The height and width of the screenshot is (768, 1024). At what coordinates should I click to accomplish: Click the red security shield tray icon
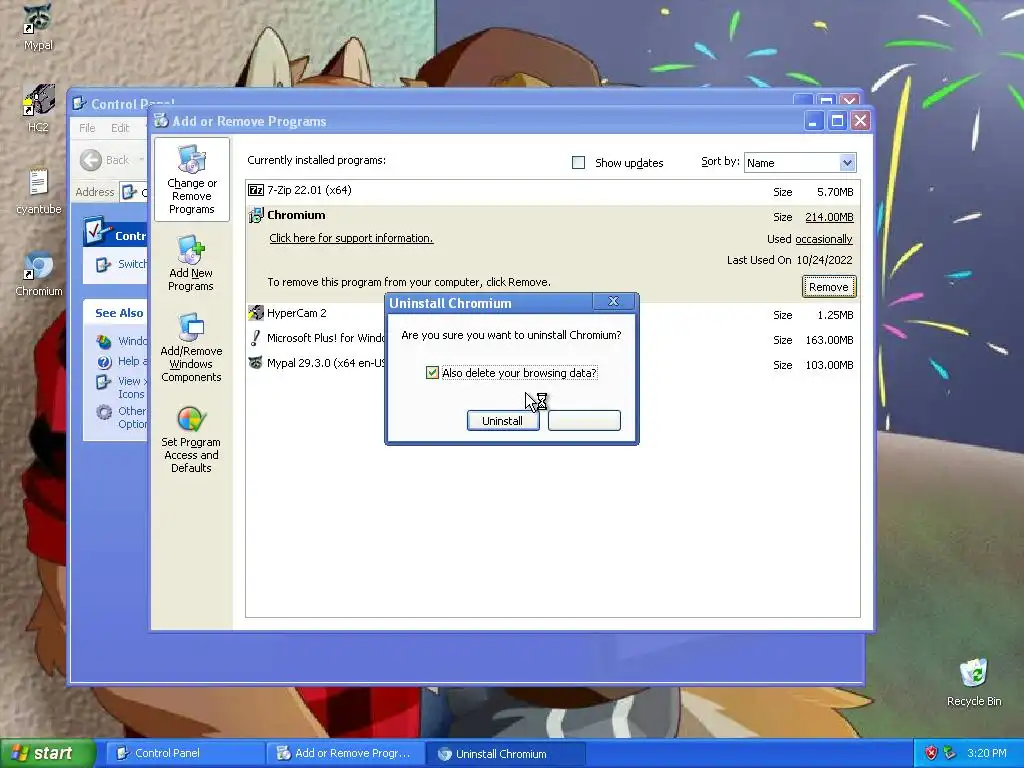pos(931,753)
